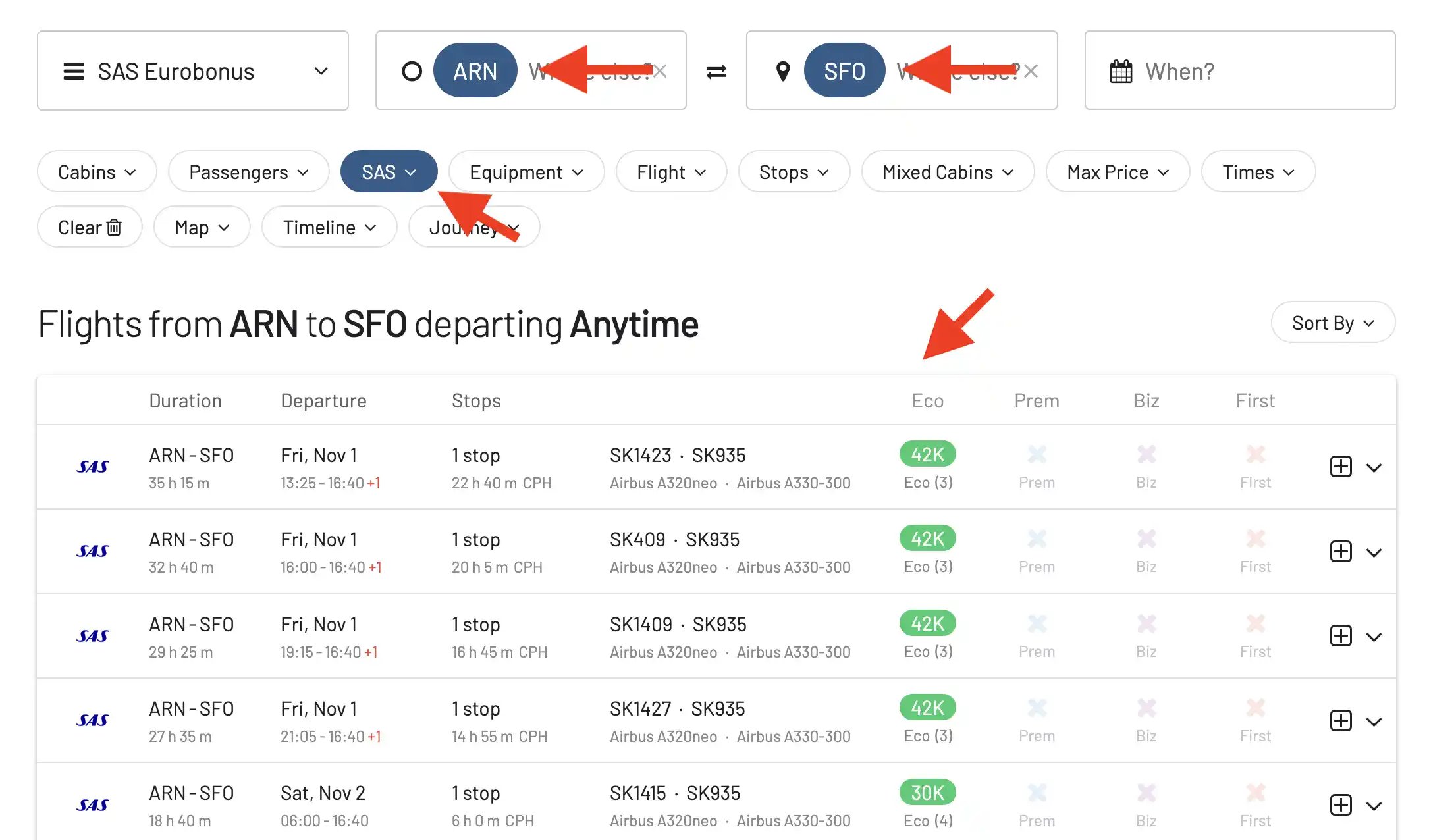Select the 42K Eco fare for SK409
The height and width of the screenshot is (840, 1429).
pos(927,538)
